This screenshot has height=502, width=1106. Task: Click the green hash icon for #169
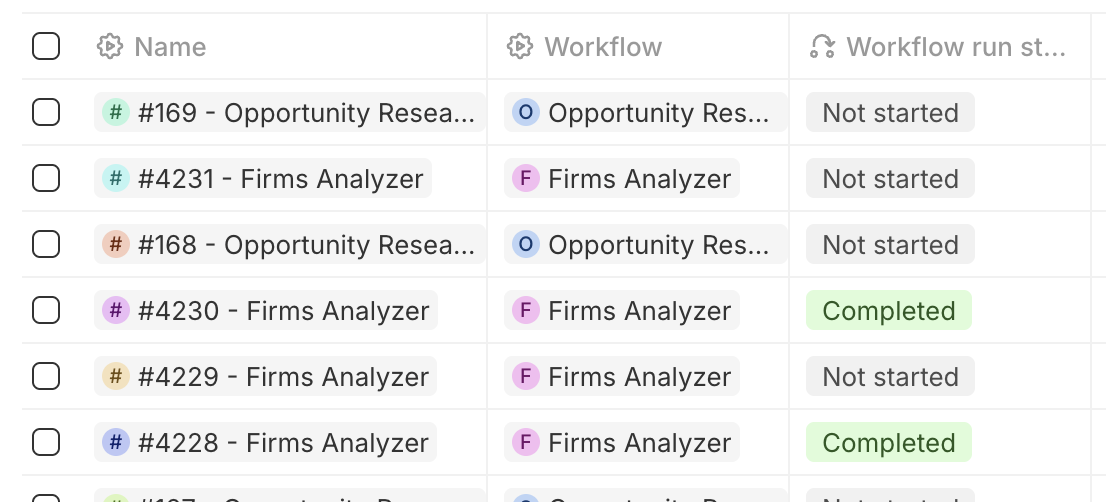[116, 113]
